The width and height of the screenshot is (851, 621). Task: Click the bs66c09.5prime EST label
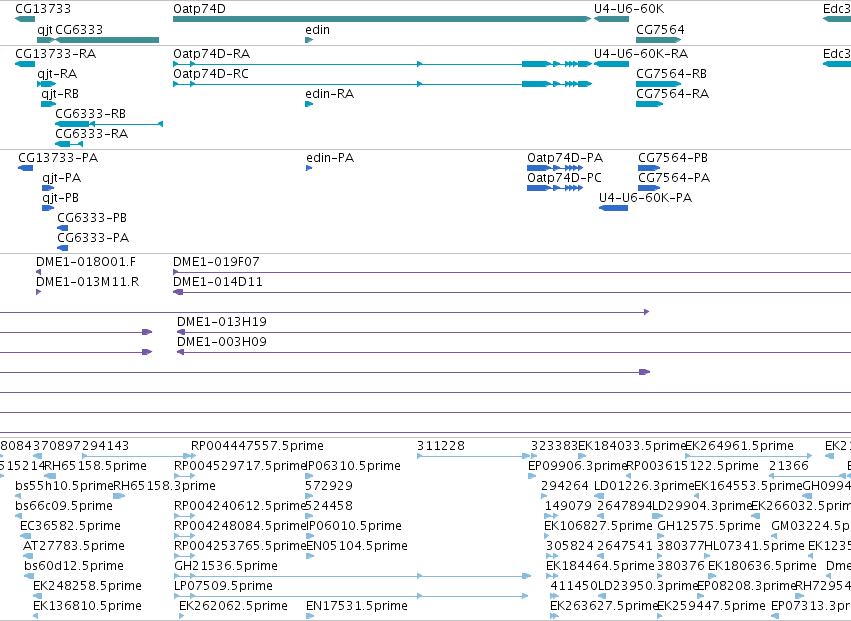pyautogui.click(x=64, y=506)
